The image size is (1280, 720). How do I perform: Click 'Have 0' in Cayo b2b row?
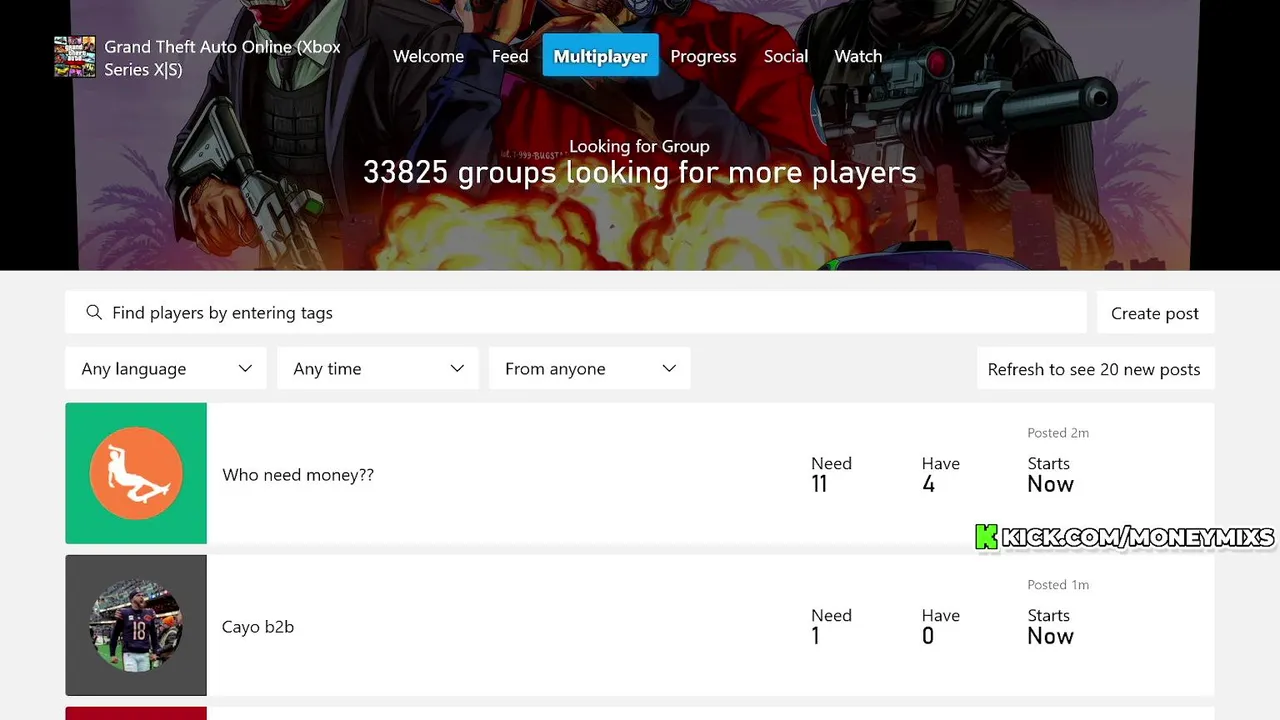(x=940, y=626)
